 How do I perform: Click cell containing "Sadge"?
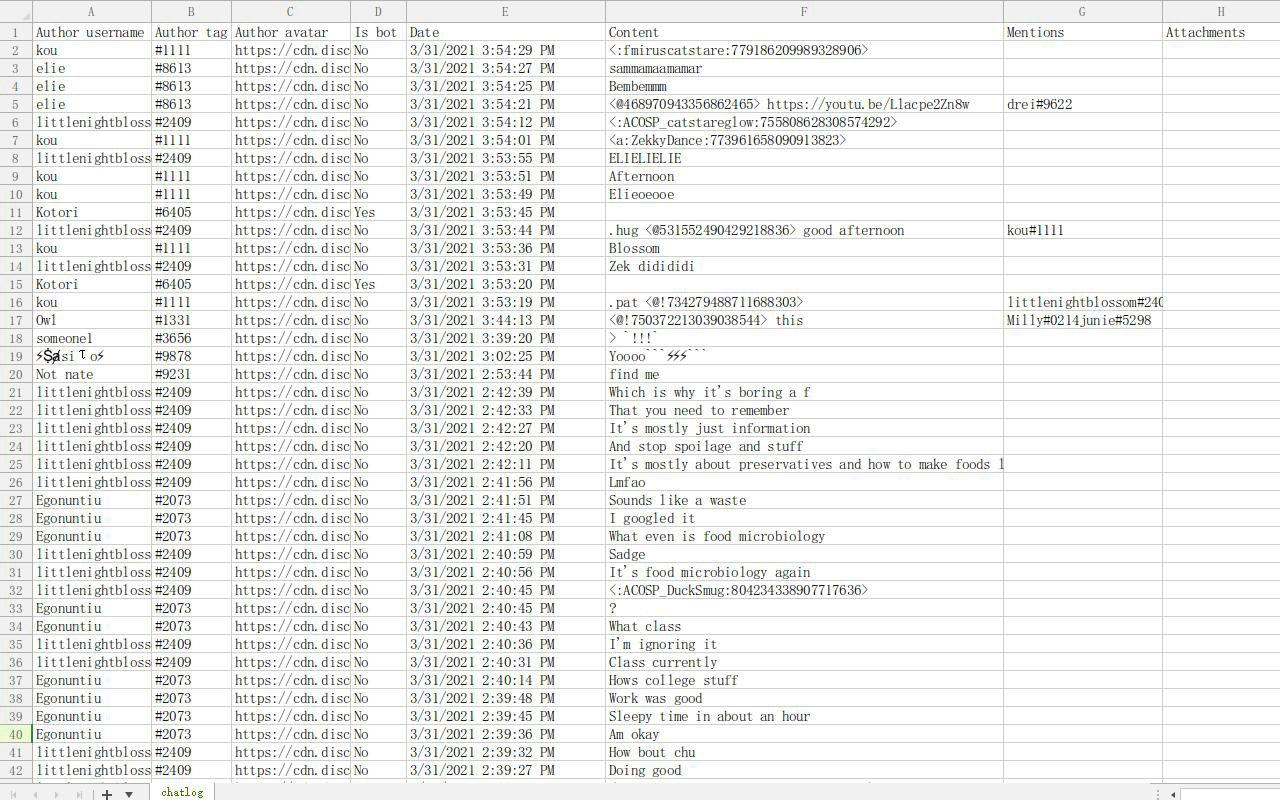[x=804, y=554]
